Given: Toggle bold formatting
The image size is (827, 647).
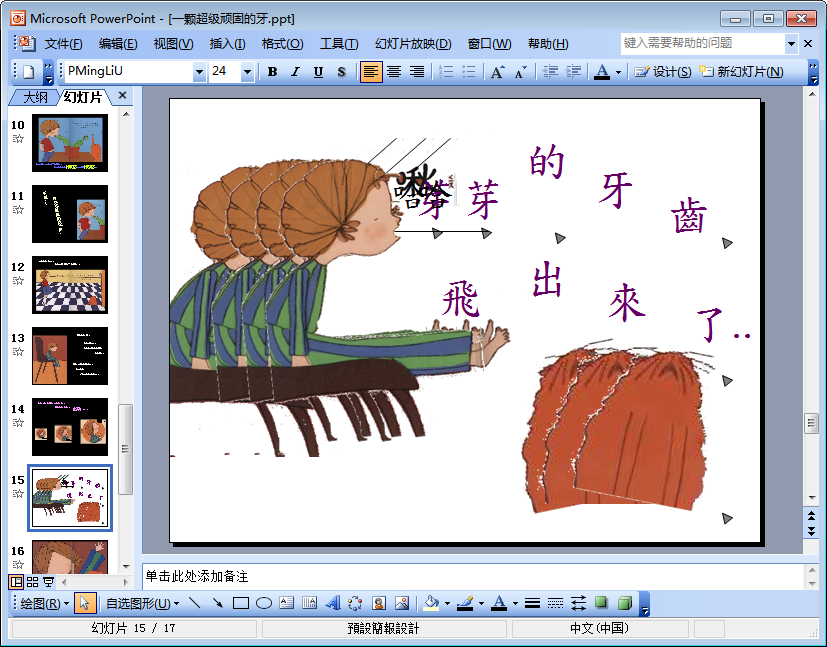Looking at the screenshot, I should point(272,72).
